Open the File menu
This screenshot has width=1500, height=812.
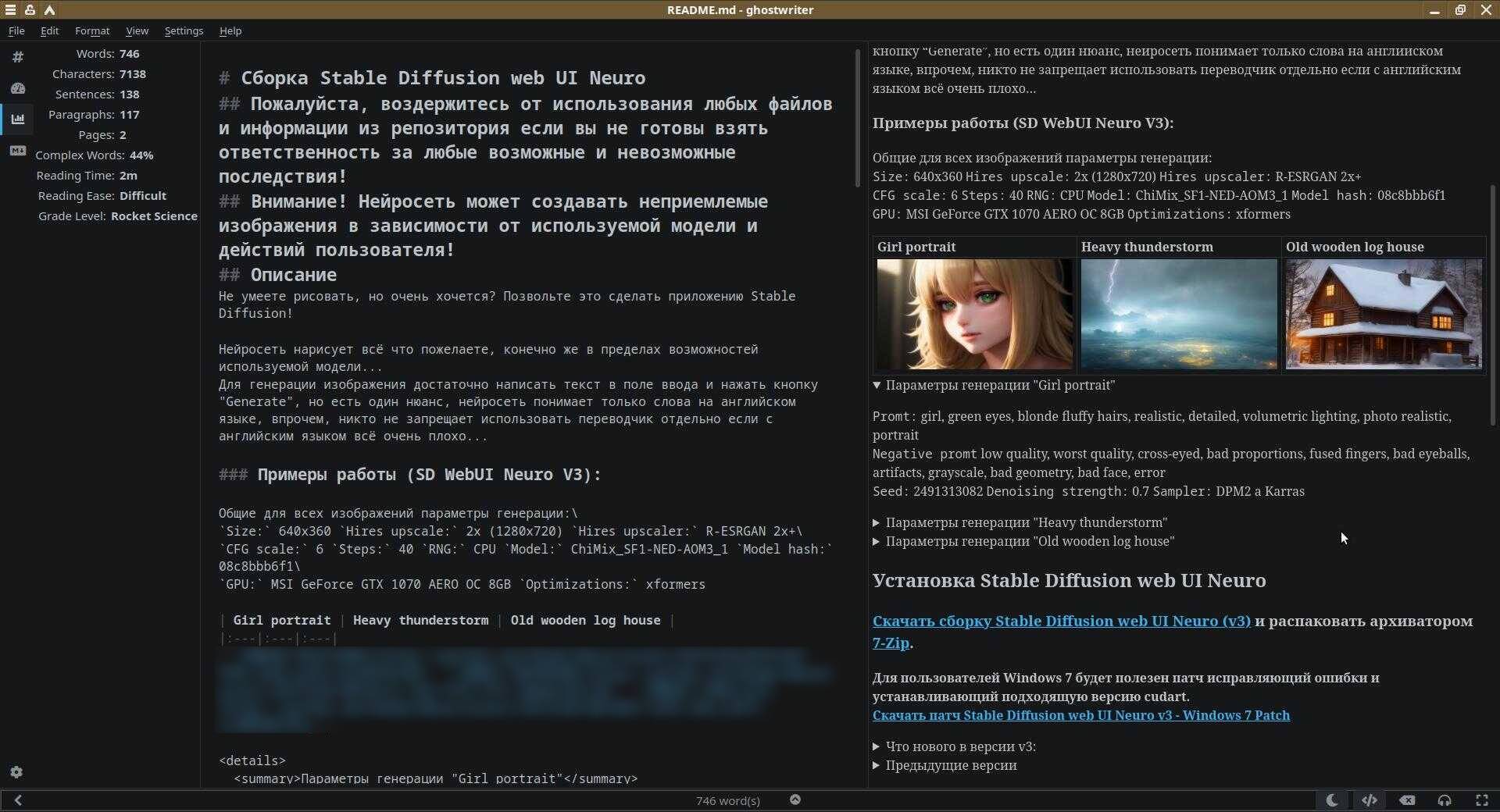click(16, 30)
